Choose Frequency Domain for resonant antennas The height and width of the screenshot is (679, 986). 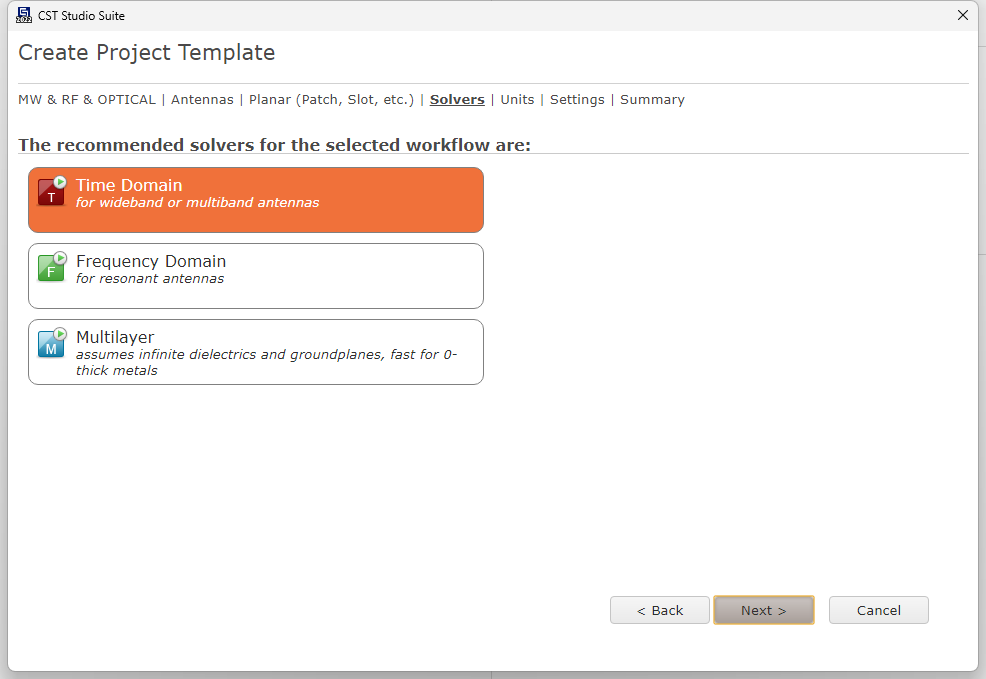pyautogui.click(x=256, y=276)
